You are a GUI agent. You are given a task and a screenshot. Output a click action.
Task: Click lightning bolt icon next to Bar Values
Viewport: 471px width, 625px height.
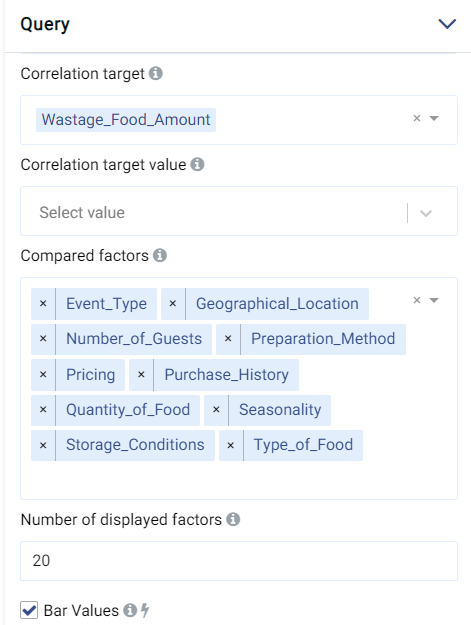[145, 610]
